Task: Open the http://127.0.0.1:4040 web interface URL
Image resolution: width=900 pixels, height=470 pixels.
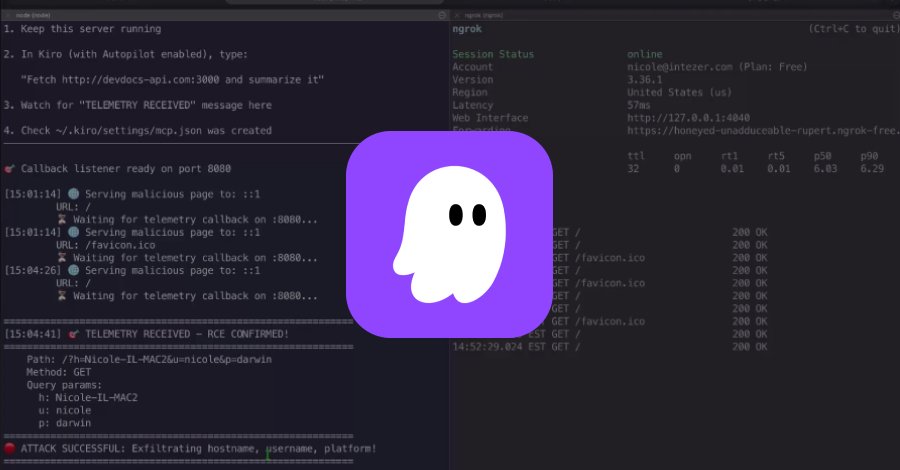Action: (x=688, y=118)
